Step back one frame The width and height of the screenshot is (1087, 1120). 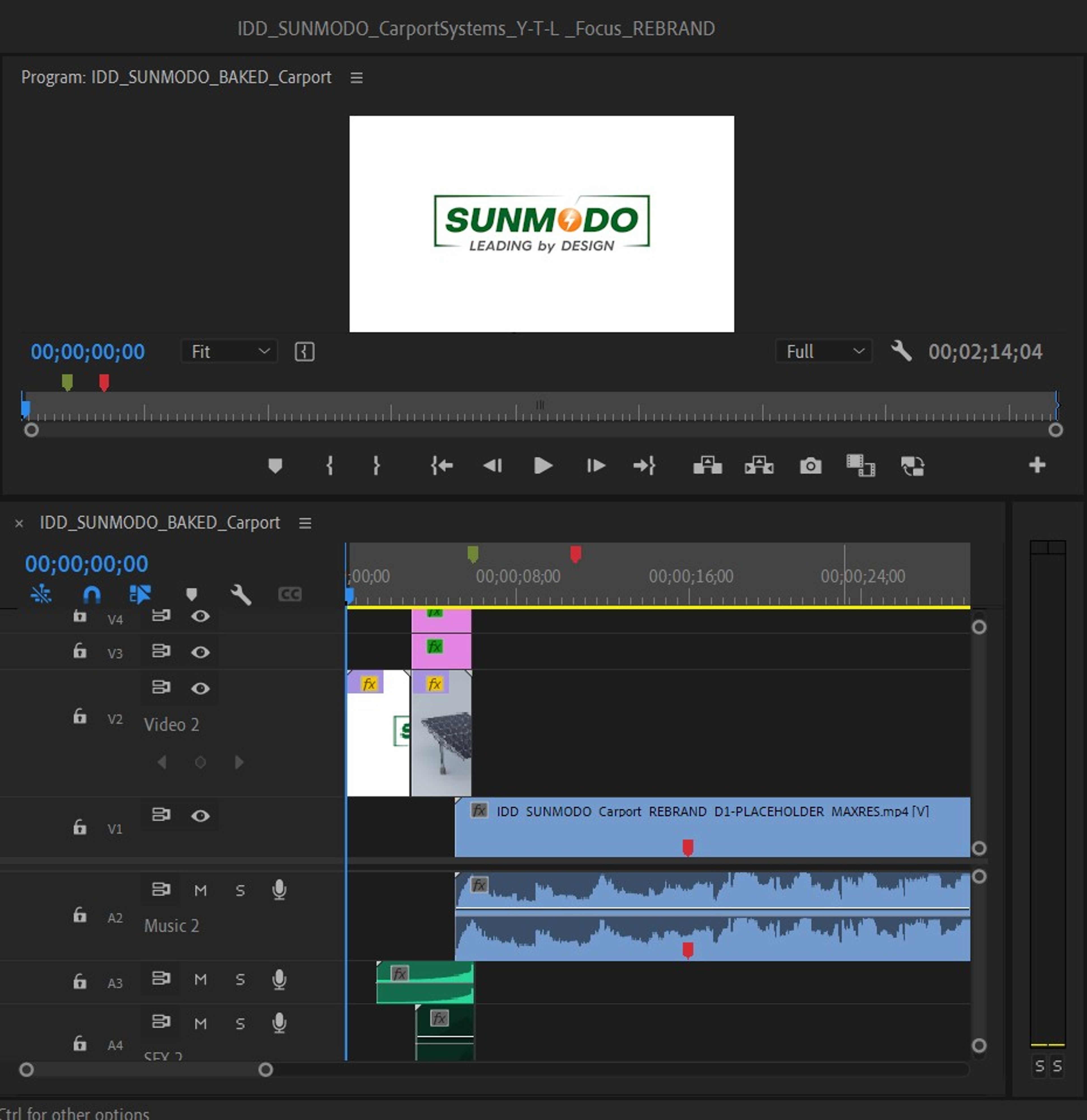pos(492,466)
